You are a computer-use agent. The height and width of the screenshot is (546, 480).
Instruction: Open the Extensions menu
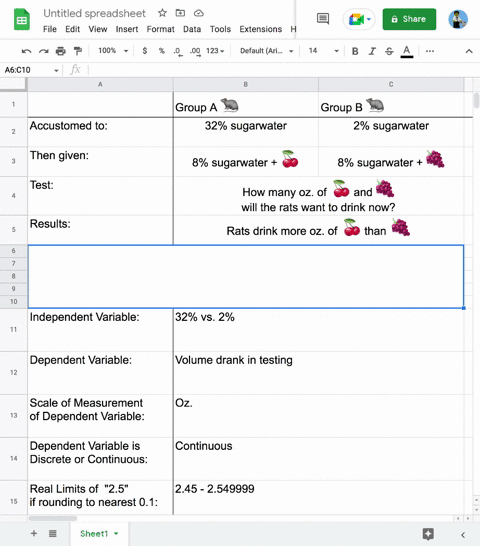click(x=261, y=29)
